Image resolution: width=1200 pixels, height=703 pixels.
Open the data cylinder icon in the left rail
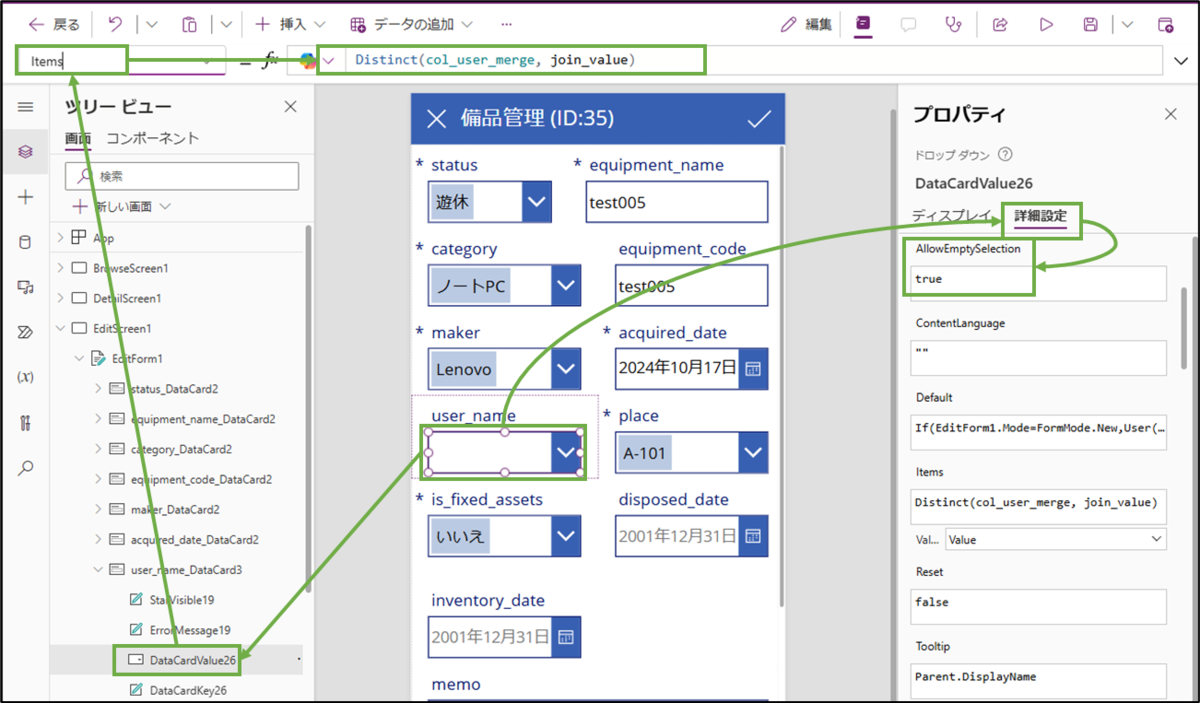(26, 242)
